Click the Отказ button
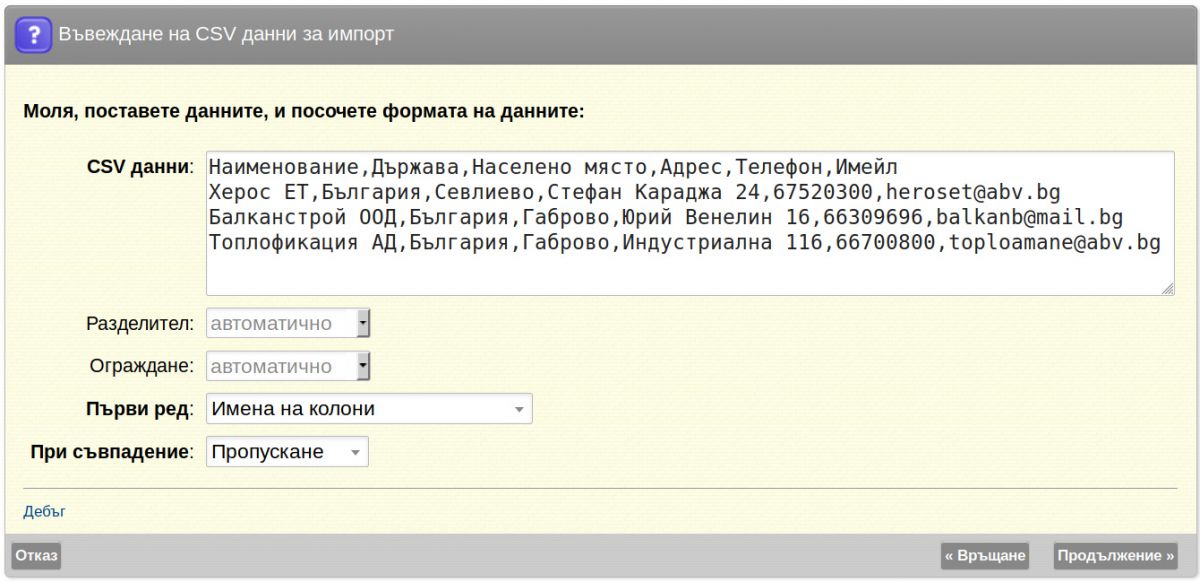Viewport: 1200px width, 582px height. [36, 555]
